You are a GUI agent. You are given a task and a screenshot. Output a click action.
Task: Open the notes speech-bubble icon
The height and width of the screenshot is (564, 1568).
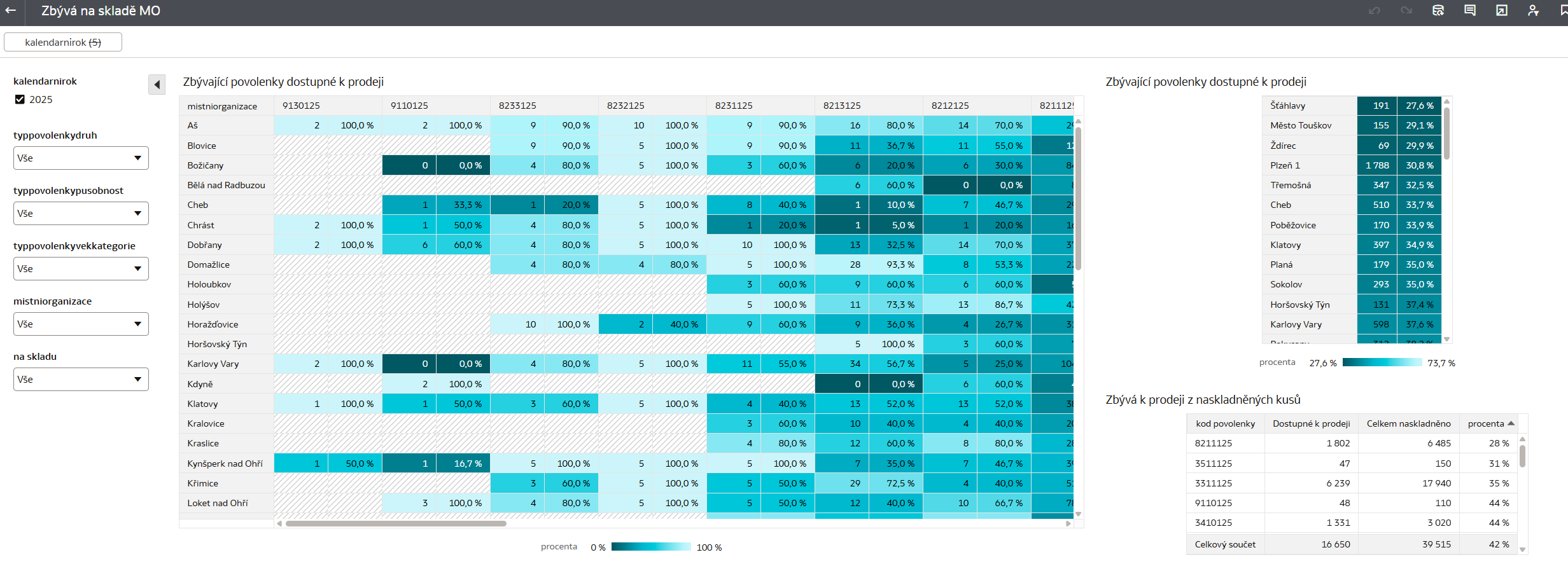1470,10
